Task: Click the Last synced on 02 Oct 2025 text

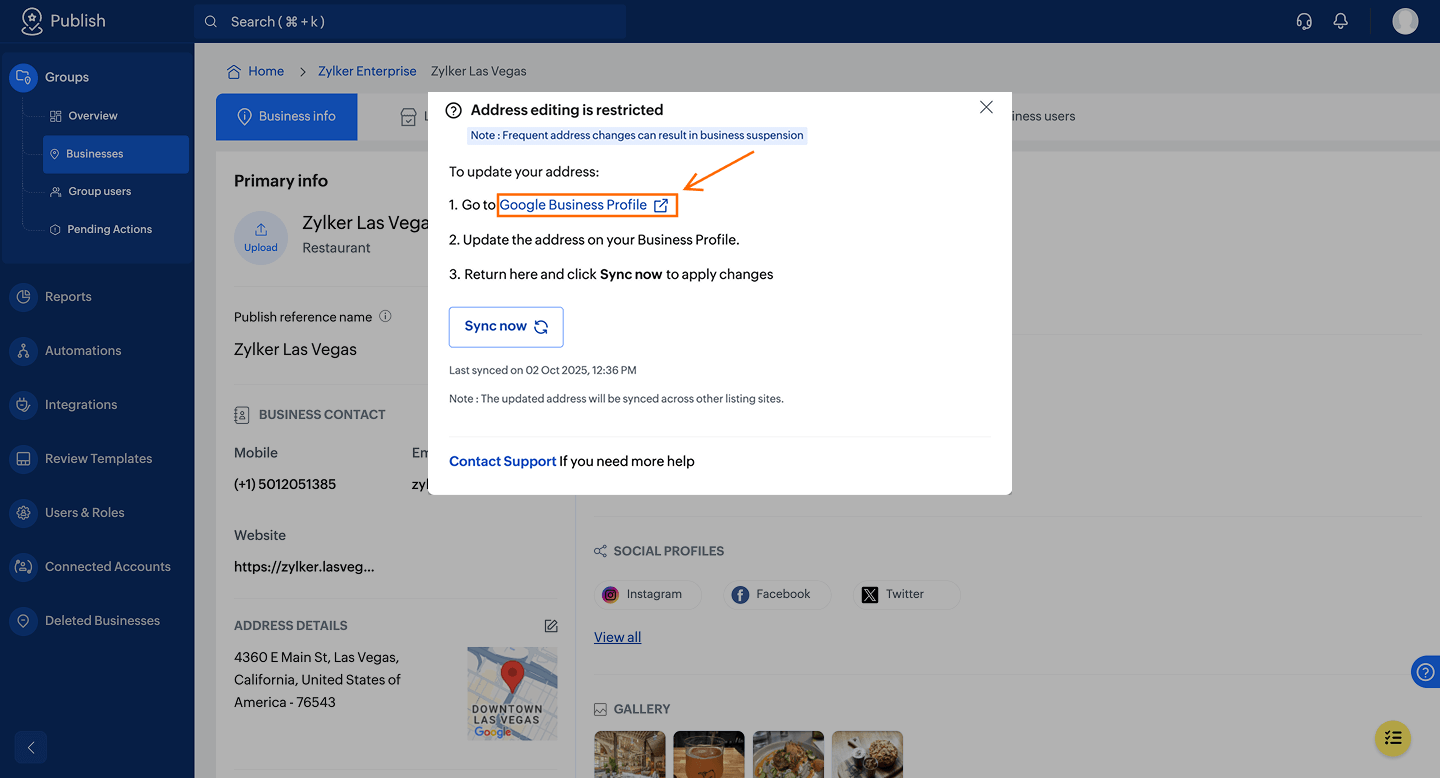Action: point(543,370)
